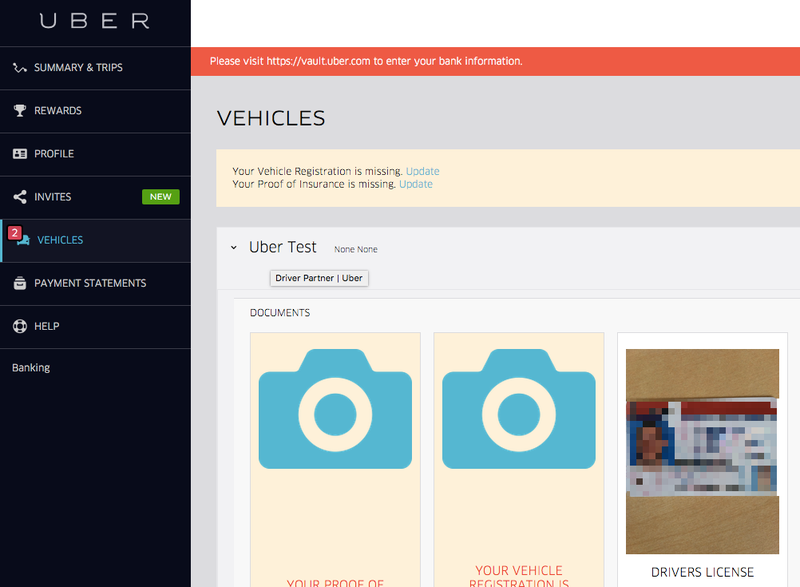
Task: Click "Your Vehicle Registration is" warning caption
Action: 519,577
